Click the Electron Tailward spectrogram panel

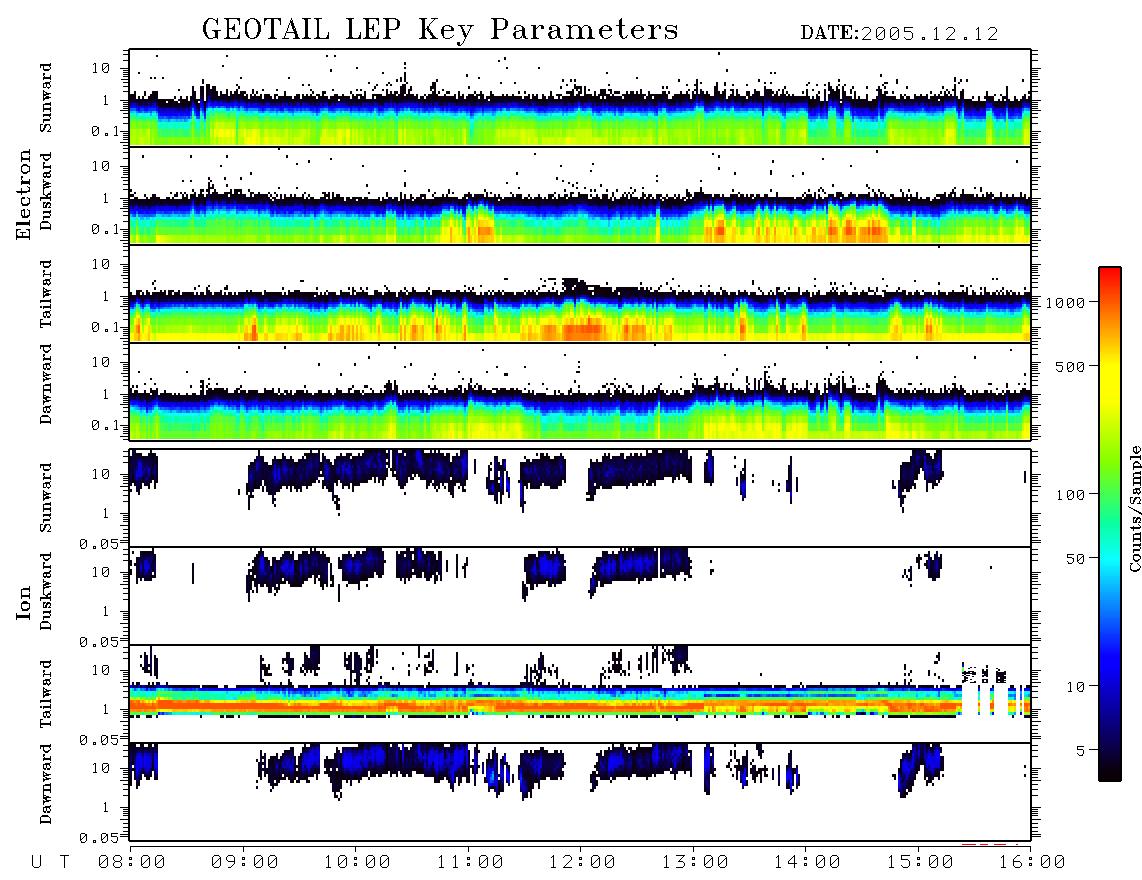pyautogui.click(x=580, y=294)
